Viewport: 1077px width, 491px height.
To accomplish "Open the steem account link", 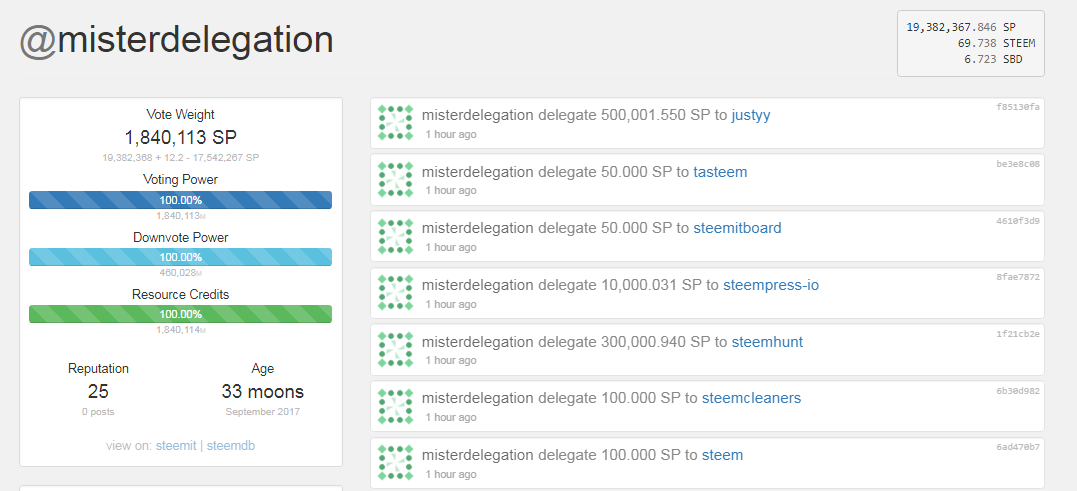I will point(722,455).
